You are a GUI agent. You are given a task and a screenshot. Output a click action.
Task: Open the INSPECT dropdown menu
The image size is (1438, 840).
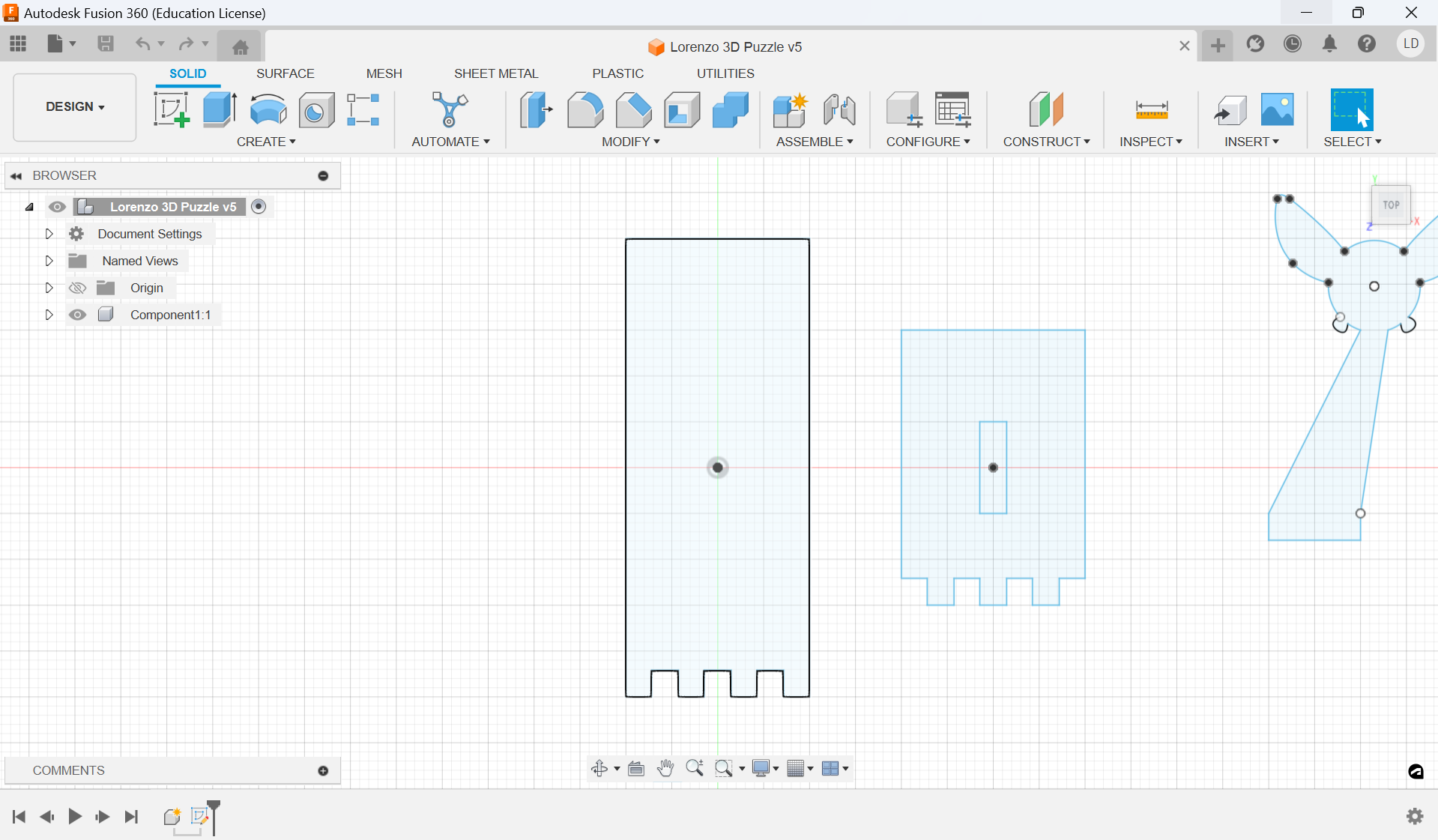point(1151,142)
